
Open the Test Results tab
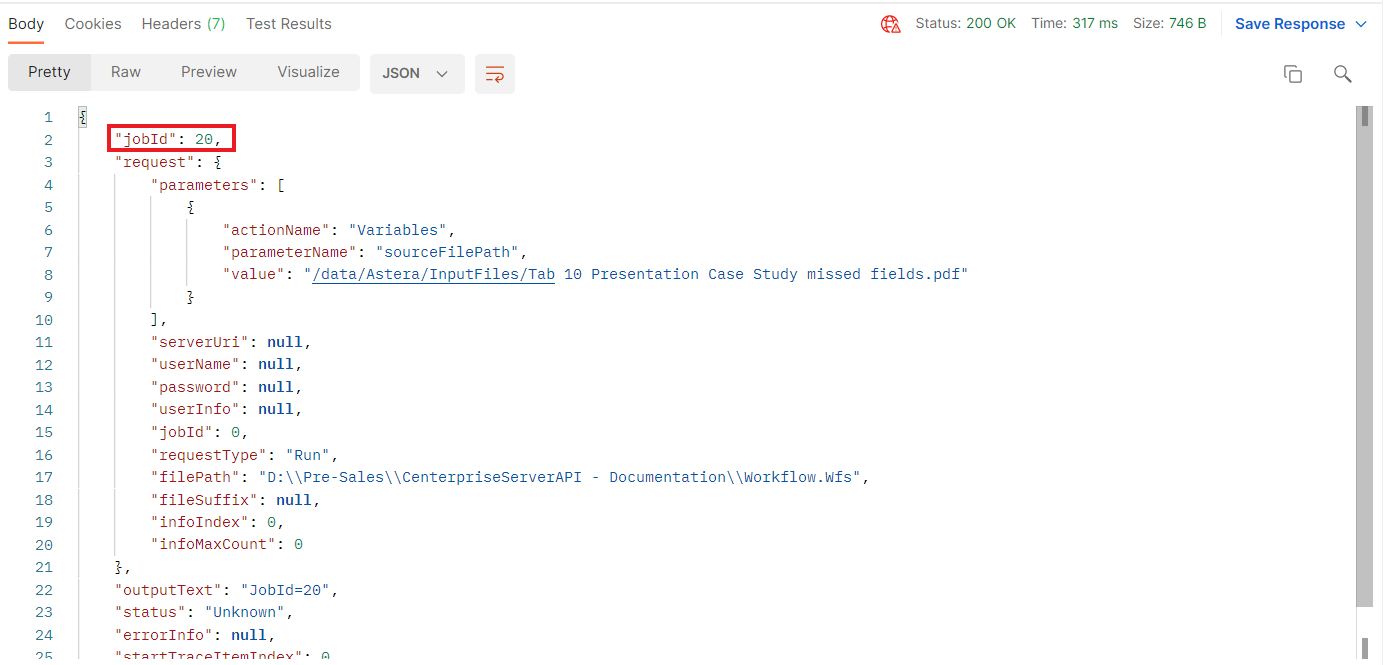coord(289,24)
